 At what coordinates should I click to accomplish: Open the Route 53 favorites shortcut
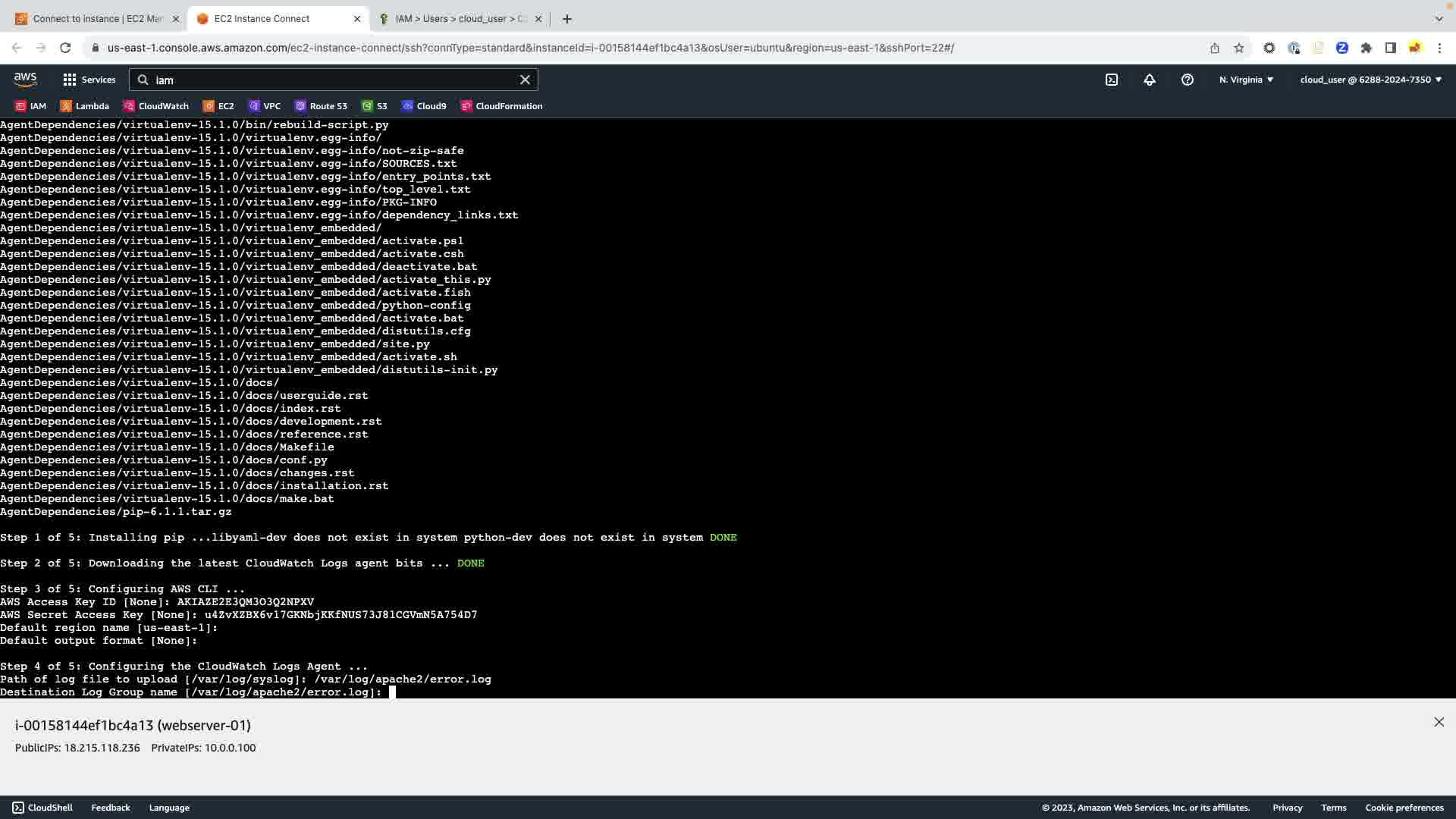[x=321, y=106]
